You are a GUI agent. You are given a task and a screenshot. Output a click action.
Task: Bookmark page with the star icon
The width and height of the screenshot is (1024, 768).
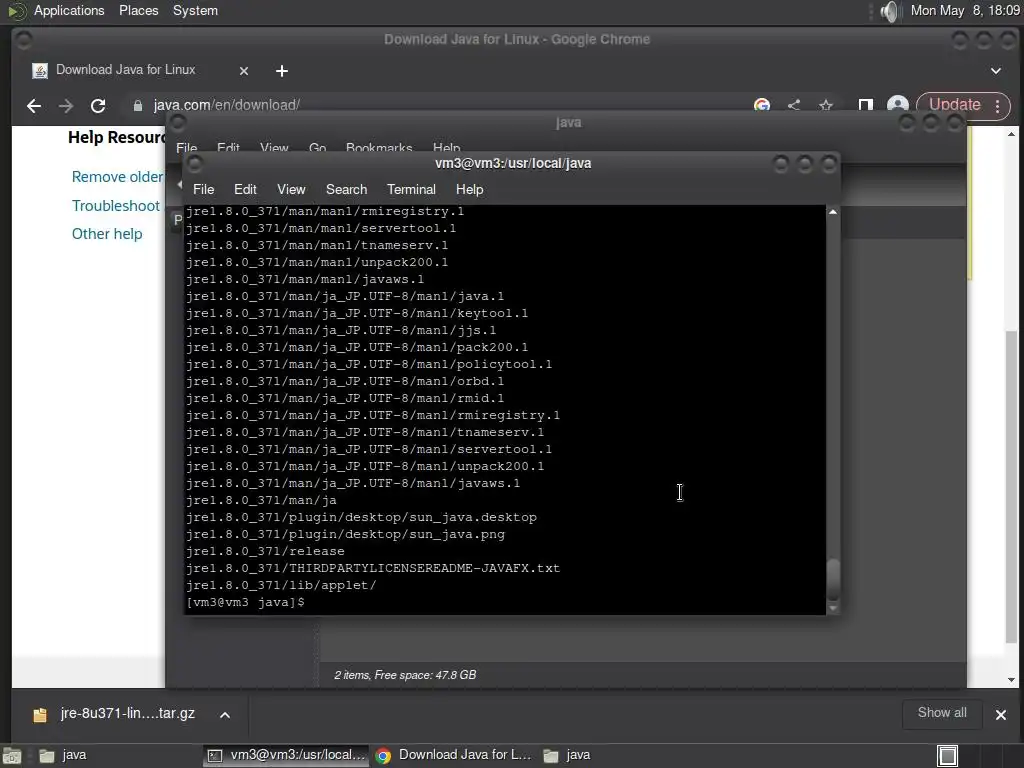tap(825, 104)
